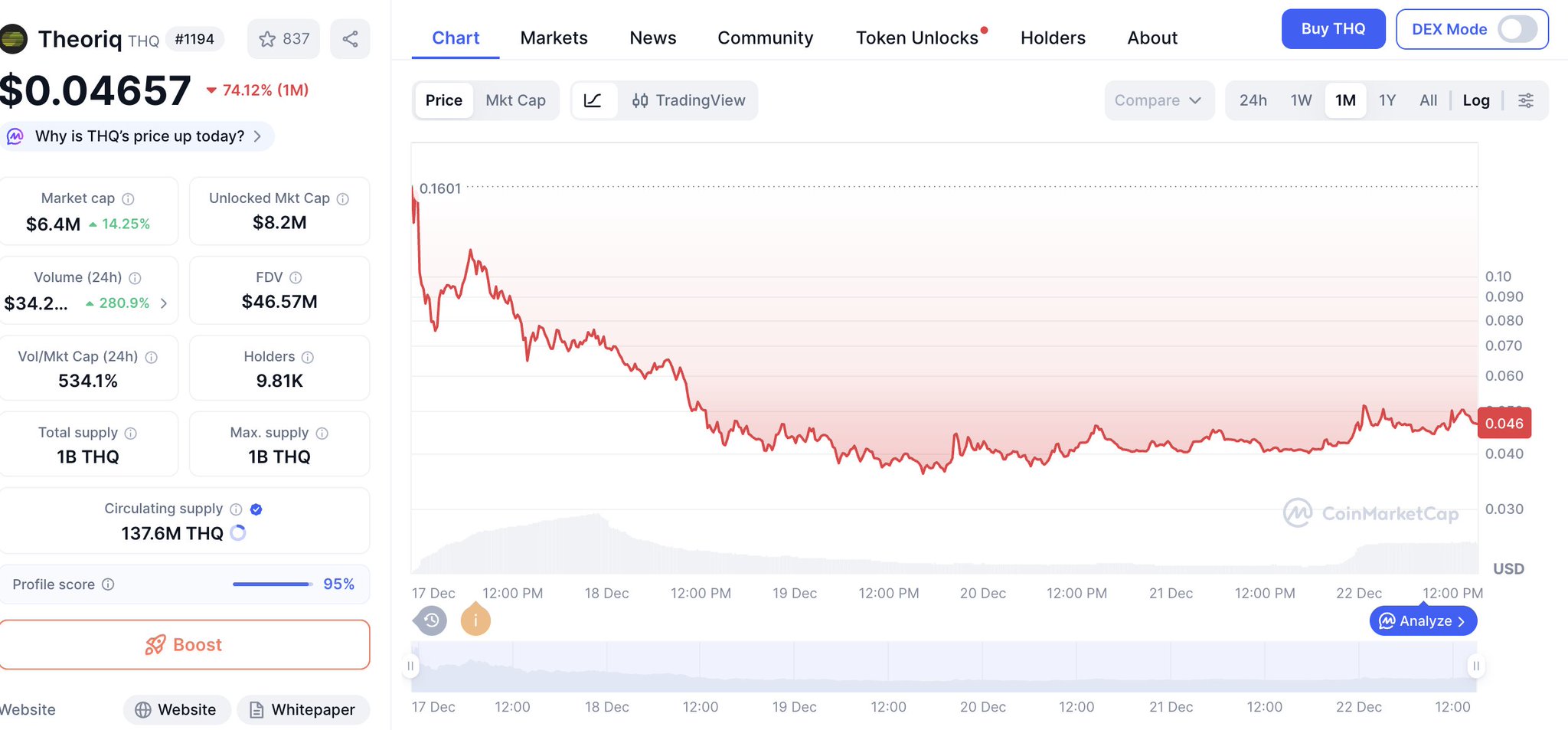Screen dimensions: 1568x730
Task: Click the orange info event marker
Action: [475, 620]
